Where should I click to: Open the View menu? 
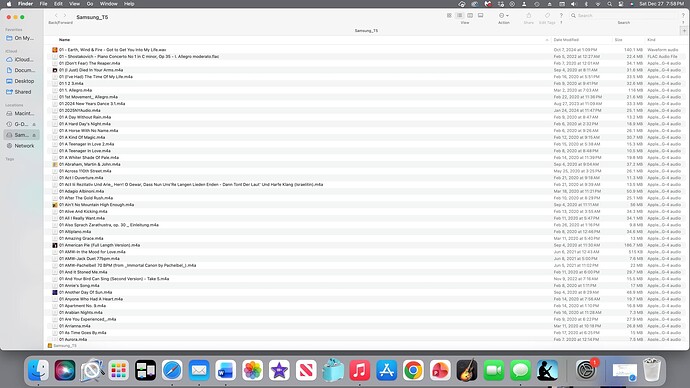pyautogui.click(x=74, y=4)
